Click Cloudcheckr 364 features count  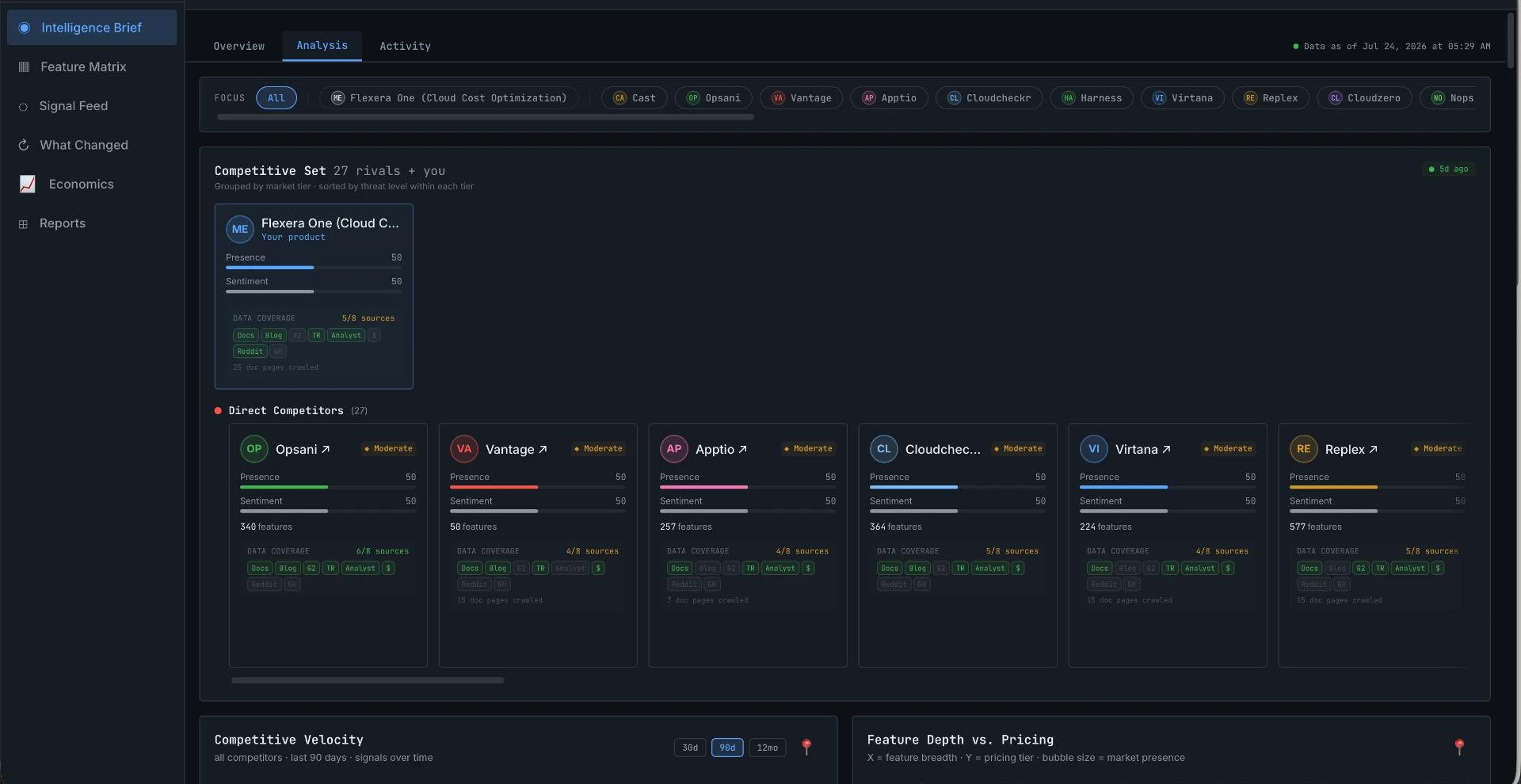coord(896,527)
